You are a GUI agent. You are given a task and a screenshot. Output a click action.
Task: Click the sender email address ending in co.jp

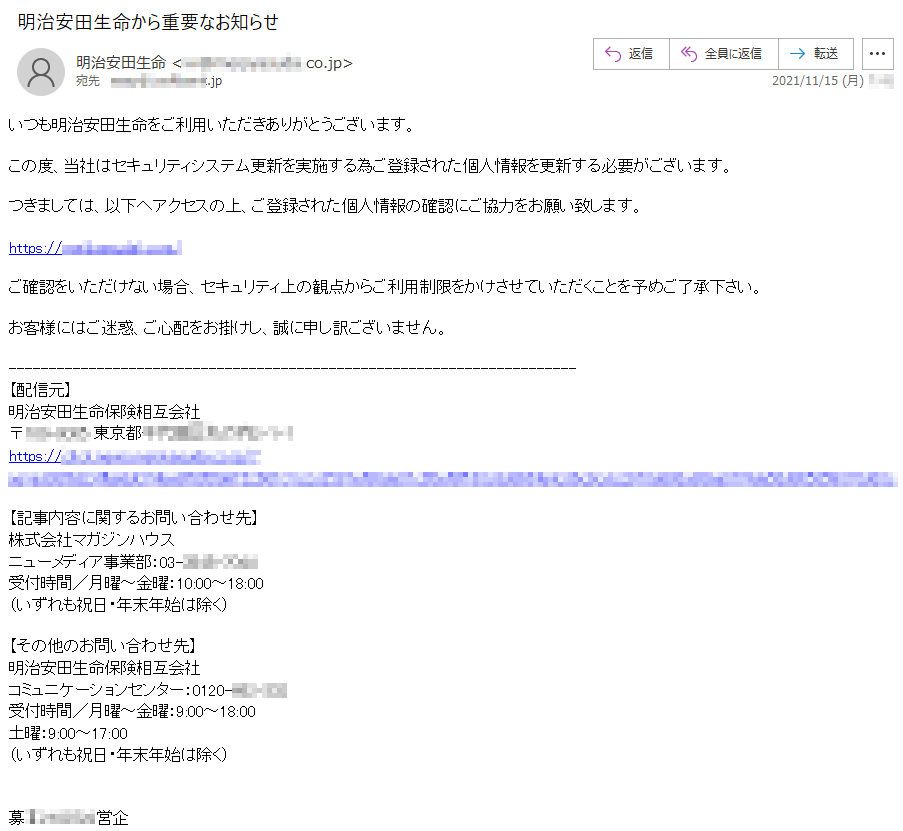coord(265,63)
